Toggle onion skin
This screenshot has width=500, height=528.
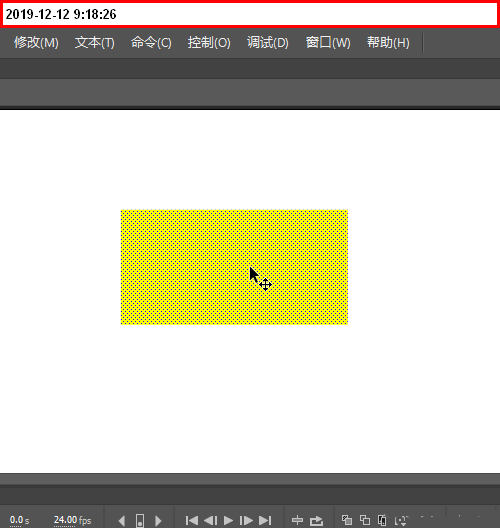[x=347, y=520]
